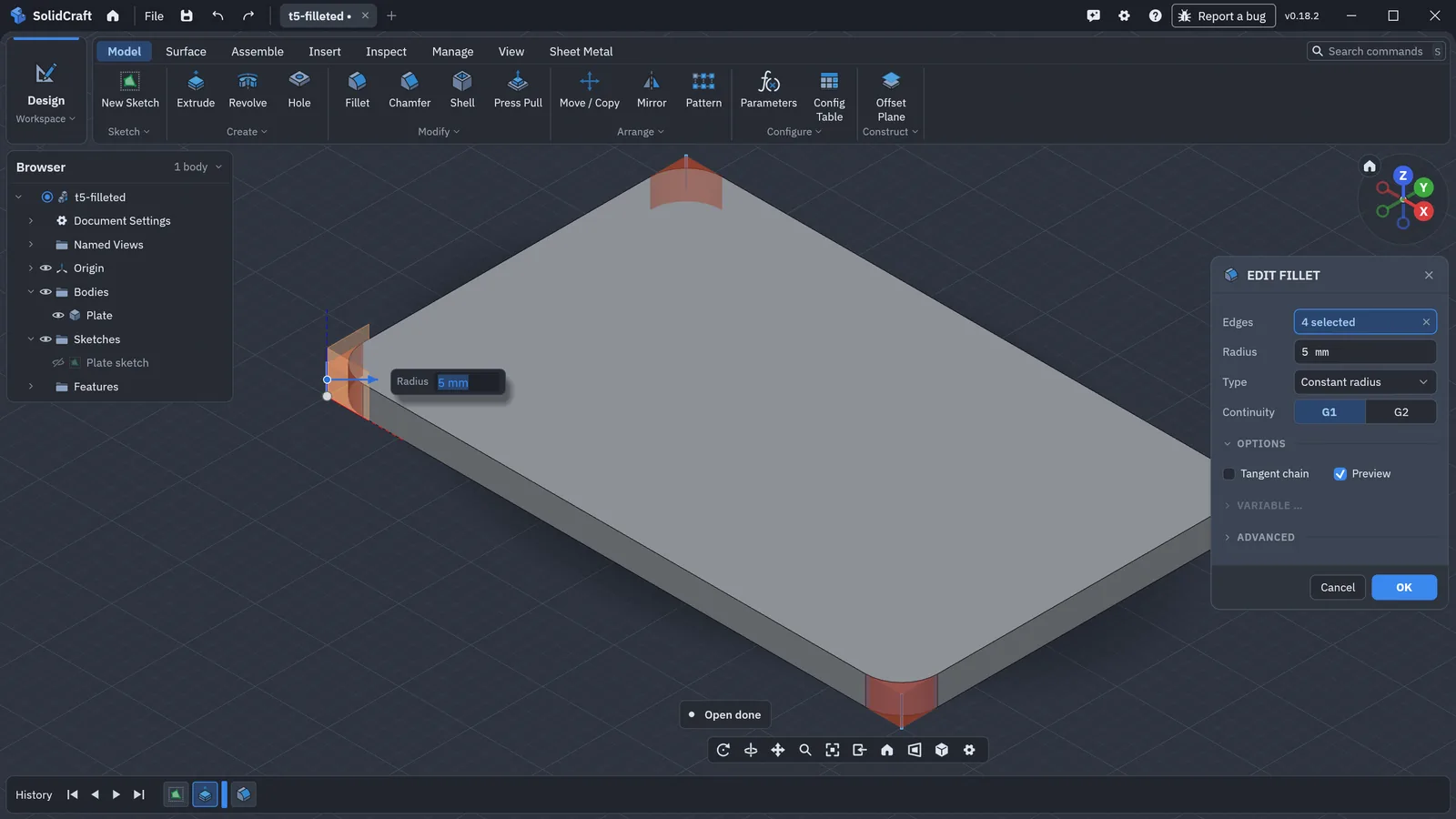Start a New Sketch
Screen dimensions: 1456x819
tap(130, 90)
